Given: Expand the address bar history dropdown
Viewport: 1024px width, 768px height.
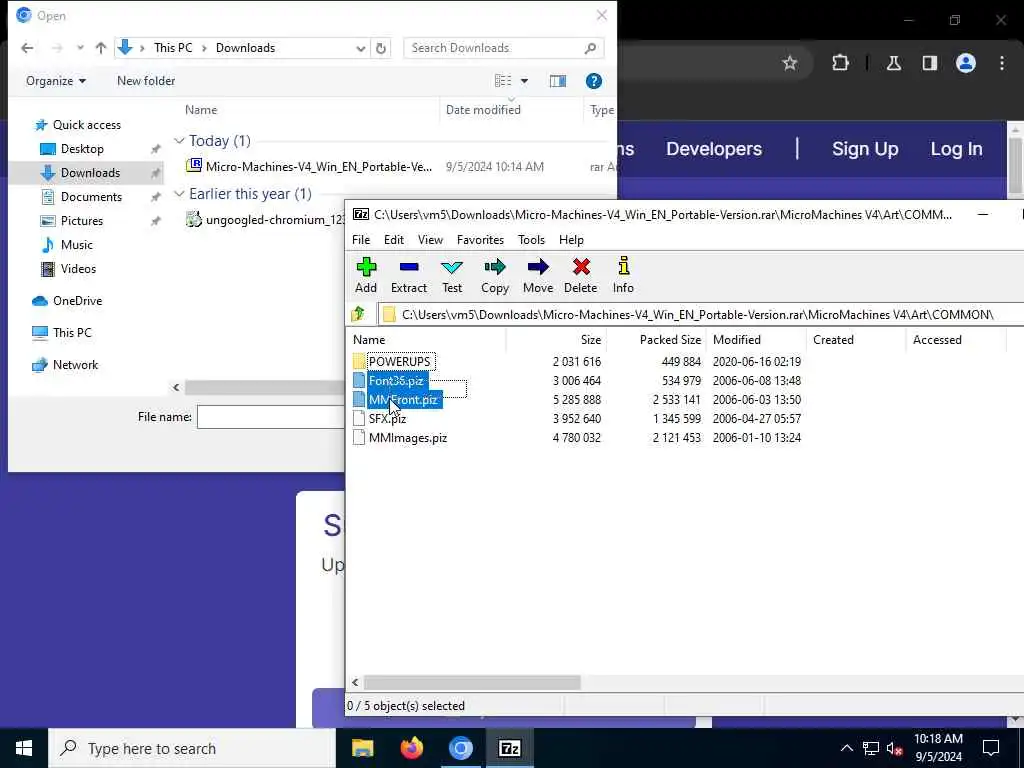Looking at the screenshot, I should 360,48.
